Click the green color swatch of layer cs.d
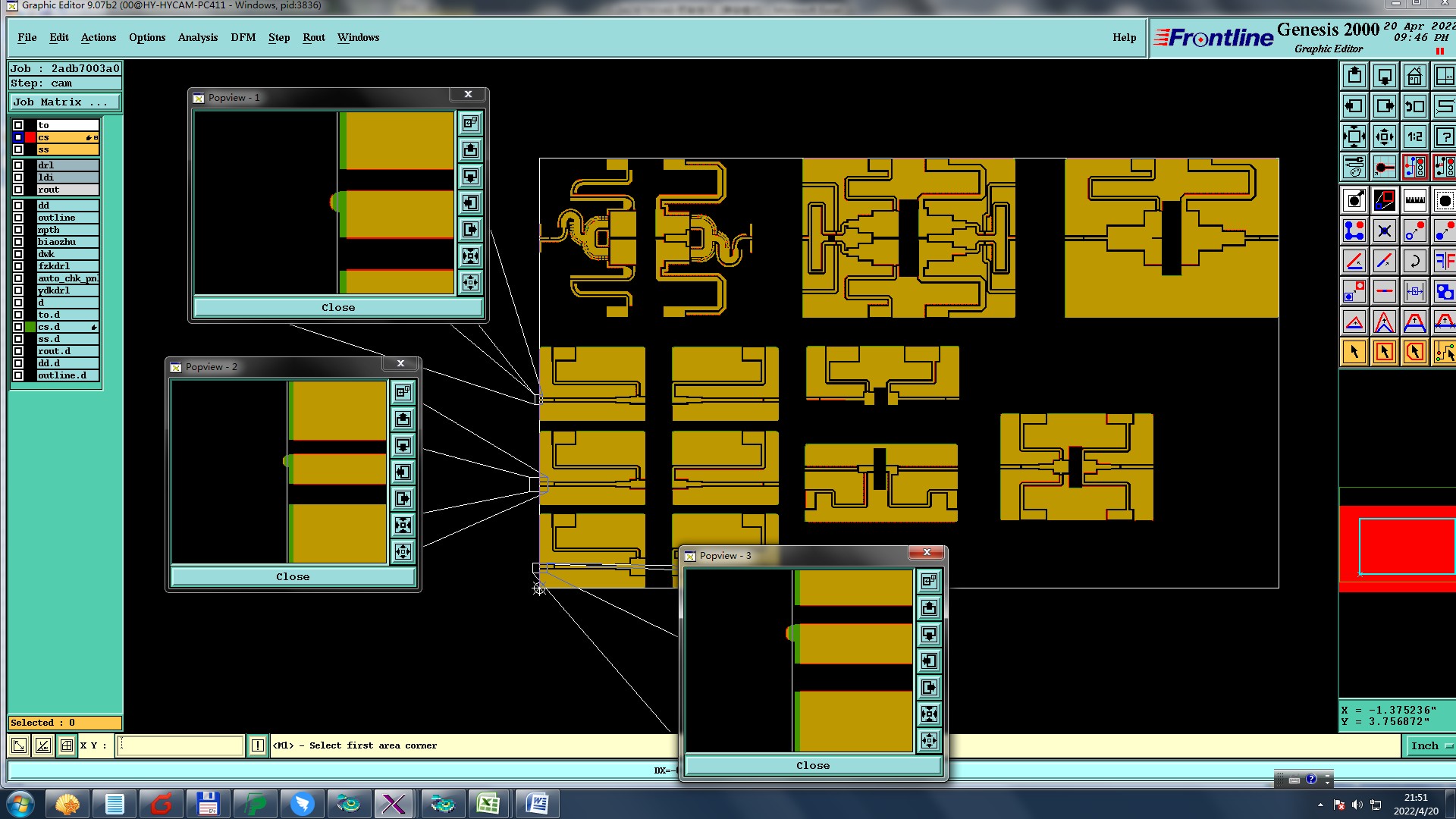Image resolution: width=1456 pixels, height=819 pixels. coord(30,327)
